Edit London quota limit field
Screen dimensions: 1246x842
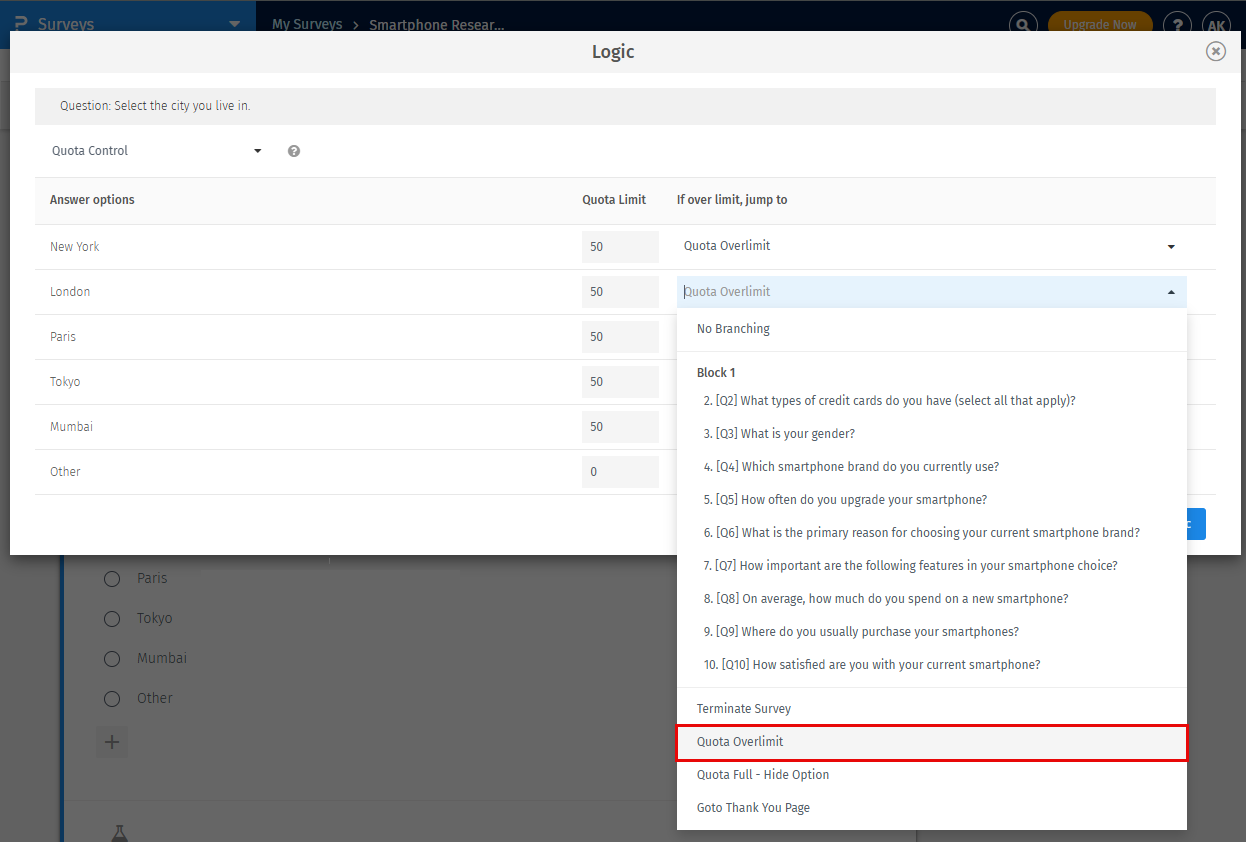(x=620, y=292)
